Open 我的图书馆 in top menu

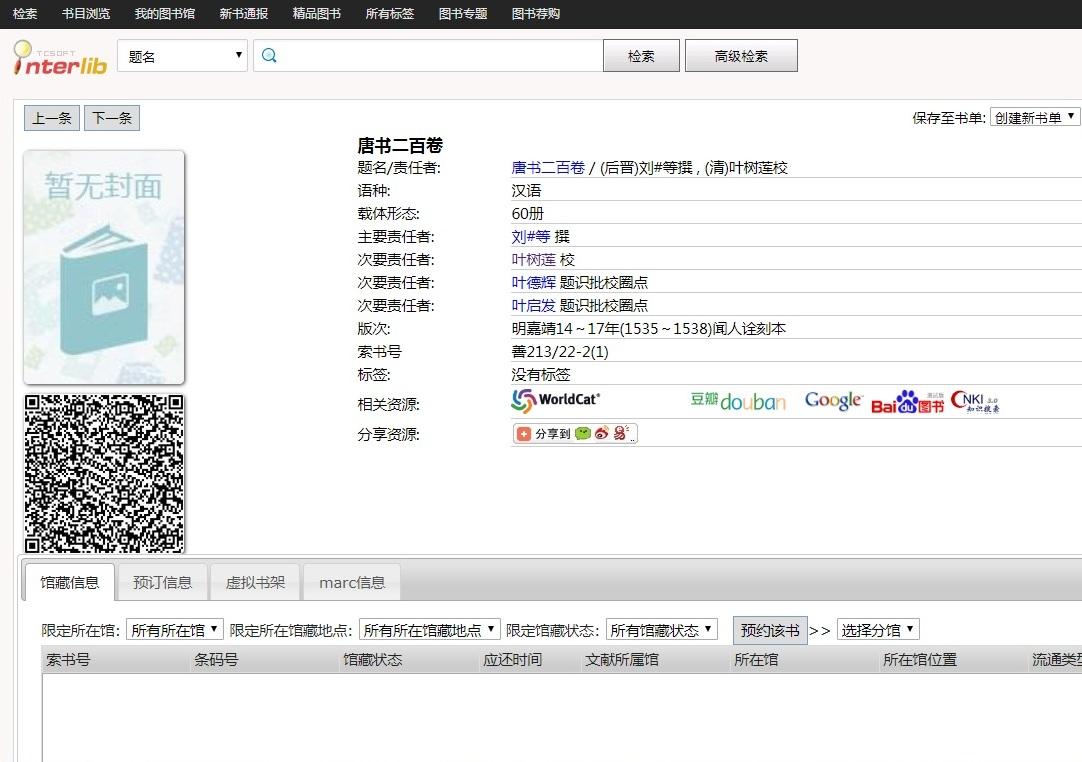(165, 14)
